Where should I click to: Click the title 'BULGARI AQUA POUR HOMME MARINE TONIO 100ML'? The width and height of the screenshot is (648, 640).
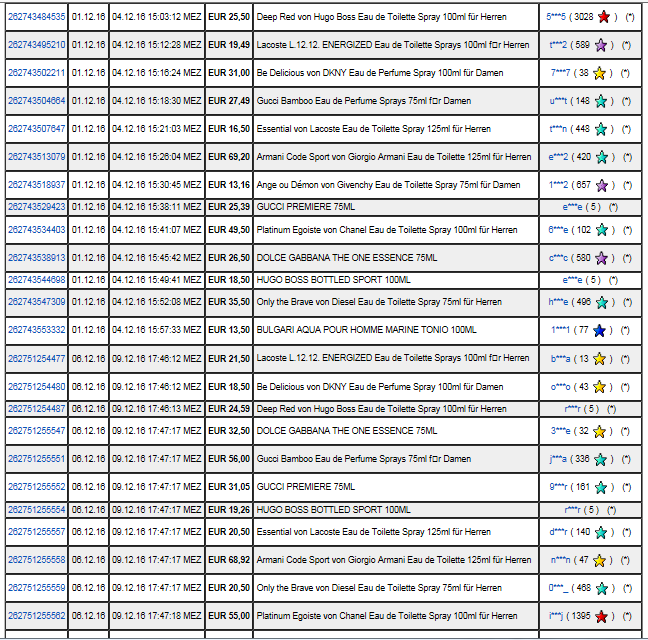[367, 330]
